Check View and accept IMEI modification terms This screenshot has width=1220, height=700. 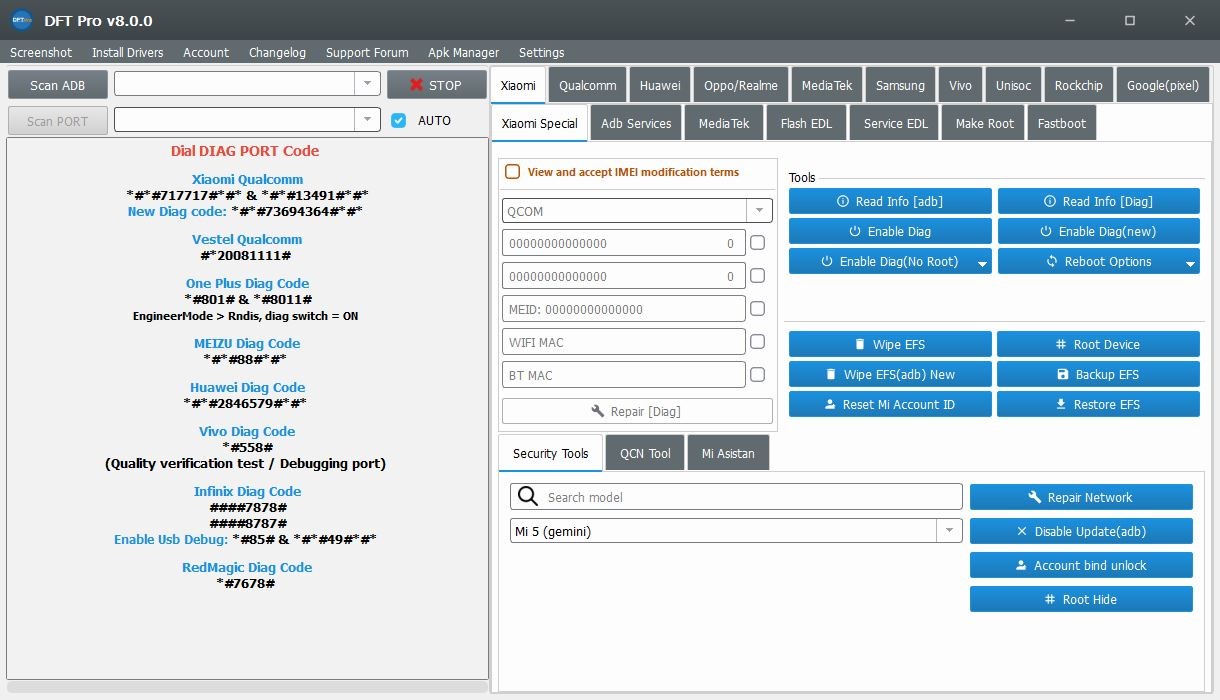click(x=513, y=172)
